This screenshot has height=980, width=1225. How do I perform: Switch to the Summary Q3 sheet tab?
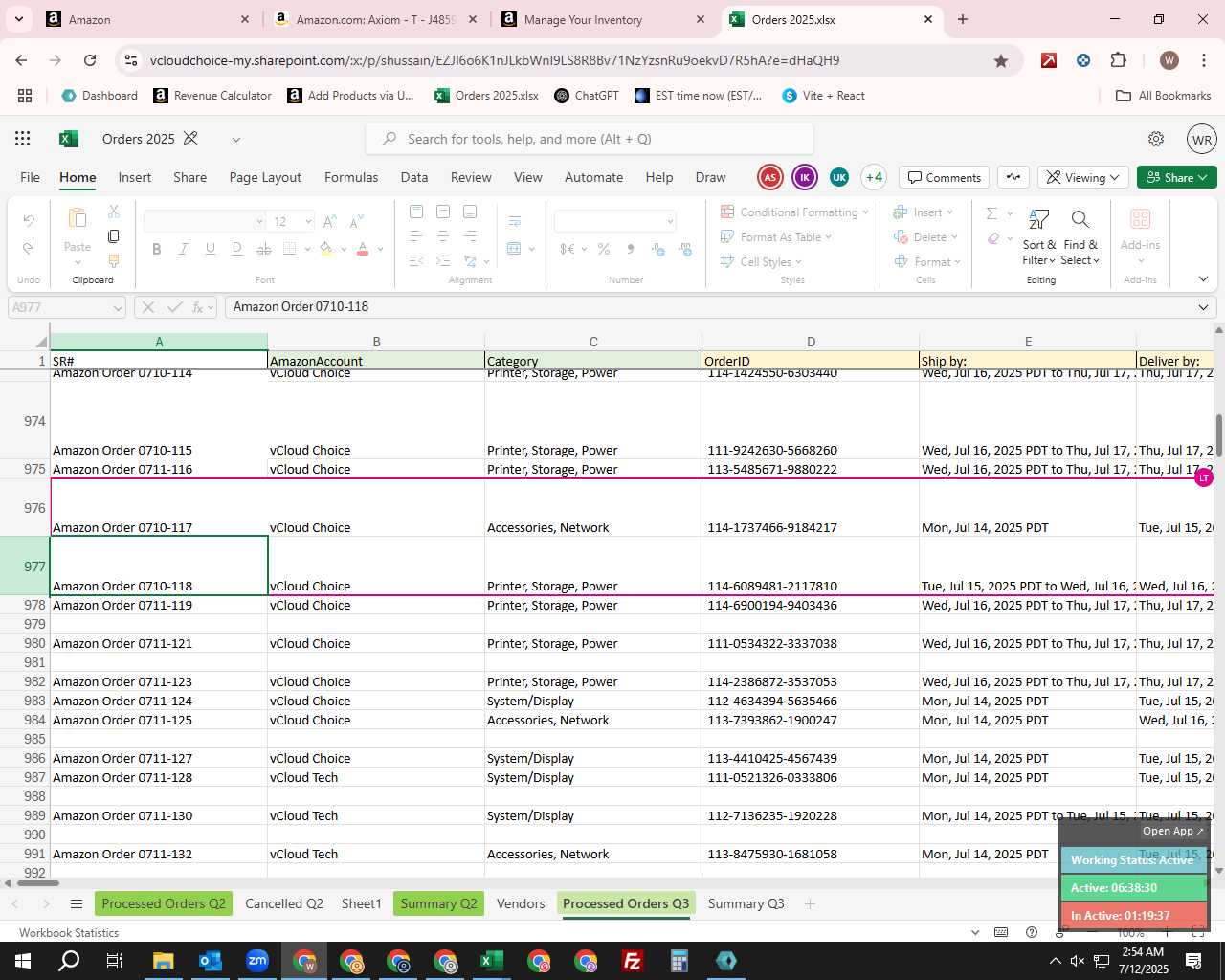coord(746,903)
